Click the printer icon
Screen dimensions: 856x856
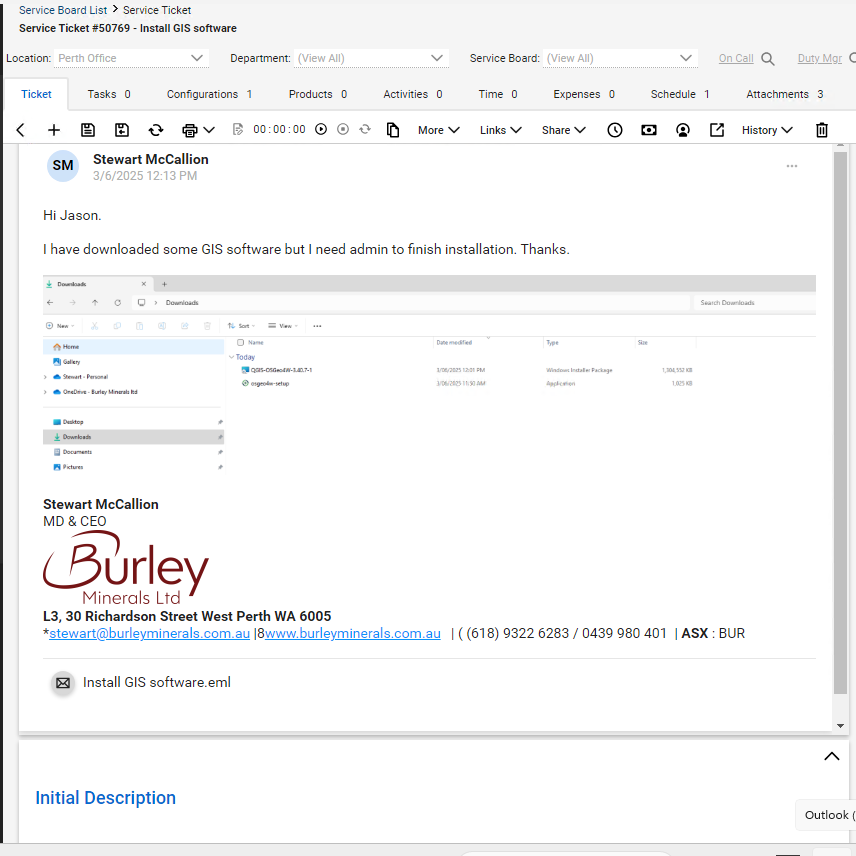(x=189, y=130)
